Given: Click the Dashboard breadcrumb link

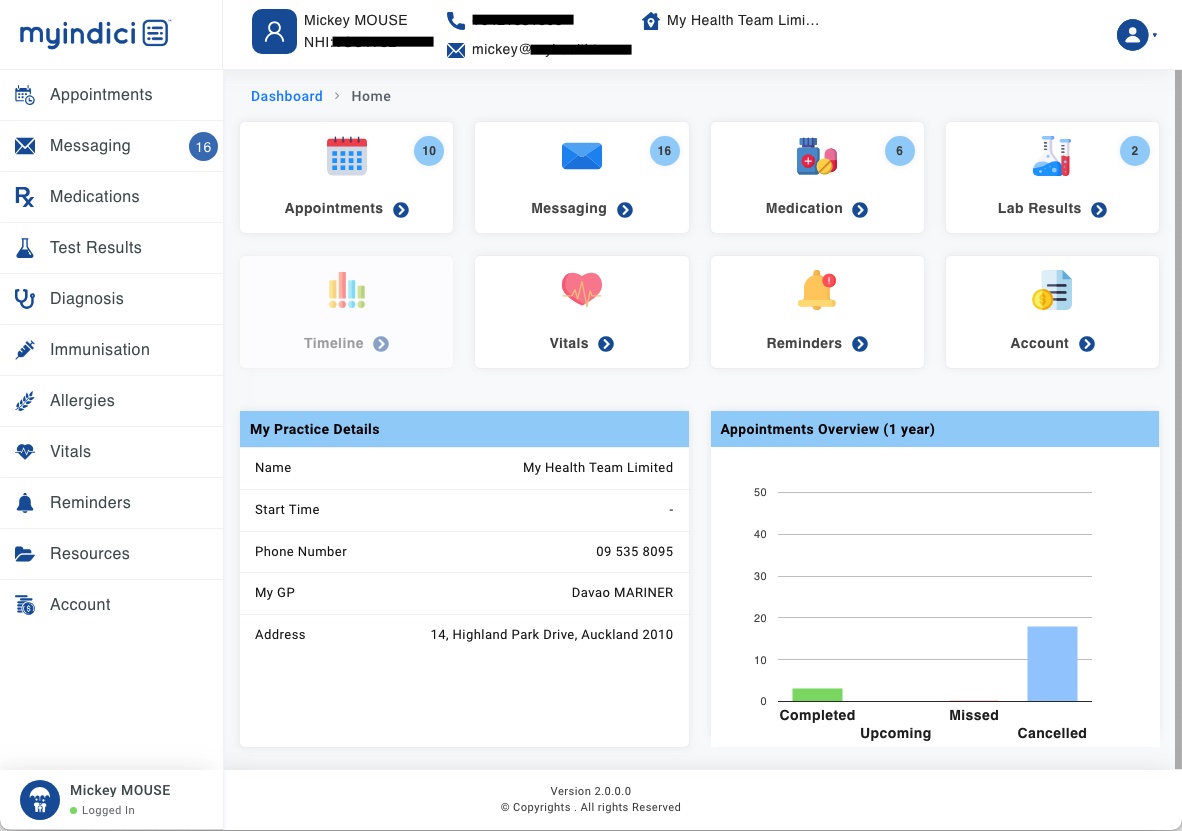Looking at the screenshot, I should (x=286, y=97).
